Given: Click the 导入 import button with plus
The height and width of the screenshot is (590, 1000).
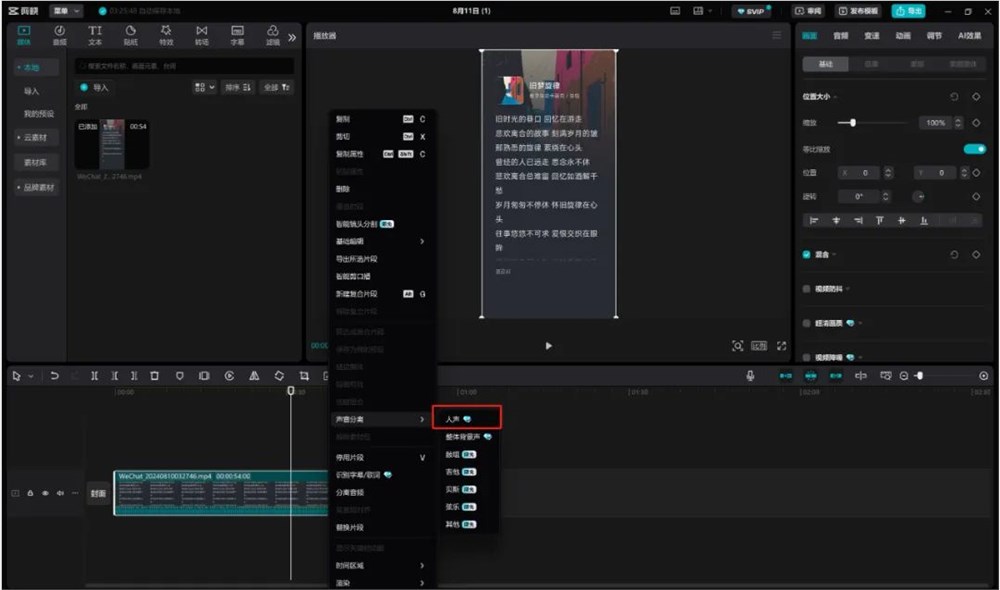Looking at the screenshot, I should pos(94,87).
